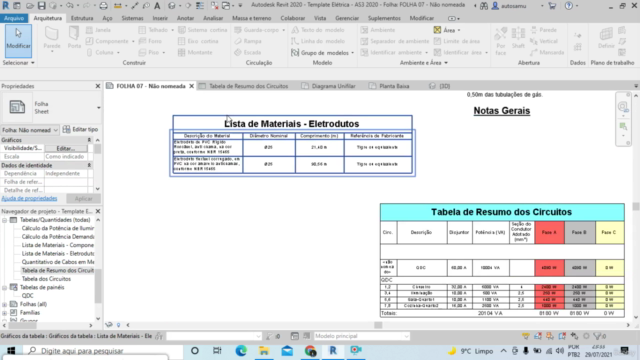Image resolution: width=640 pixels, height=360 pixels.
Task: Click the Grupo de modelos icon
Action: point(295,53)
